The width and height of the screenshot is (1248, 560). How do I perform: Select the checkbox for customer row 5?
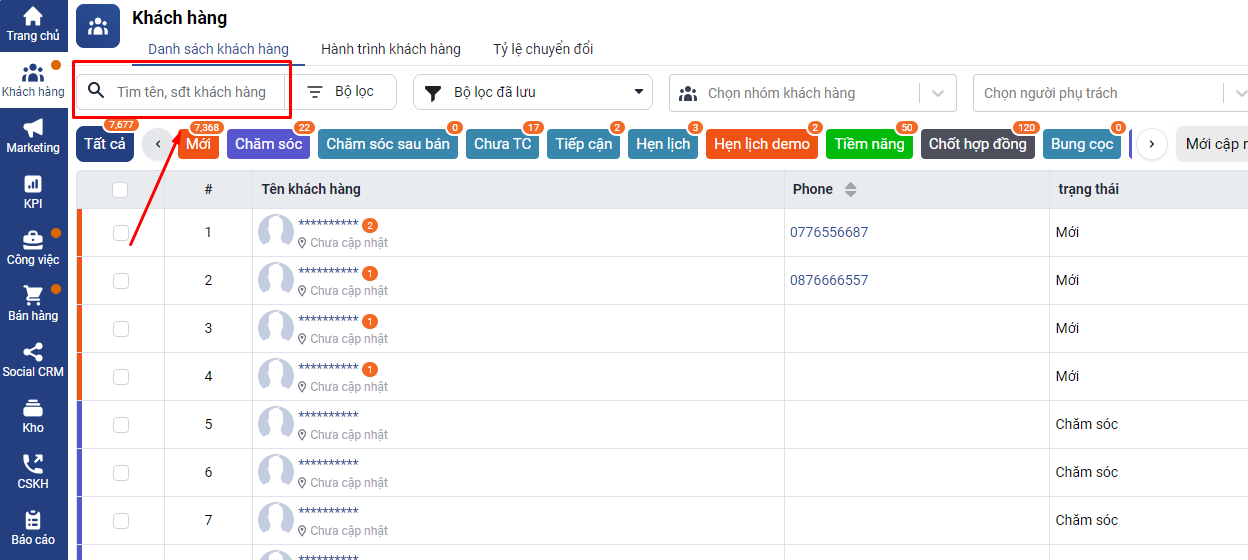coord(121,425)
